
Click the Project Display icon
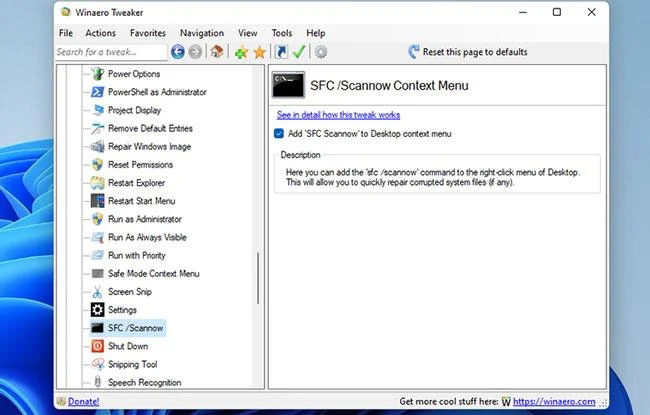pyautogui.click(x=98, y=110)
